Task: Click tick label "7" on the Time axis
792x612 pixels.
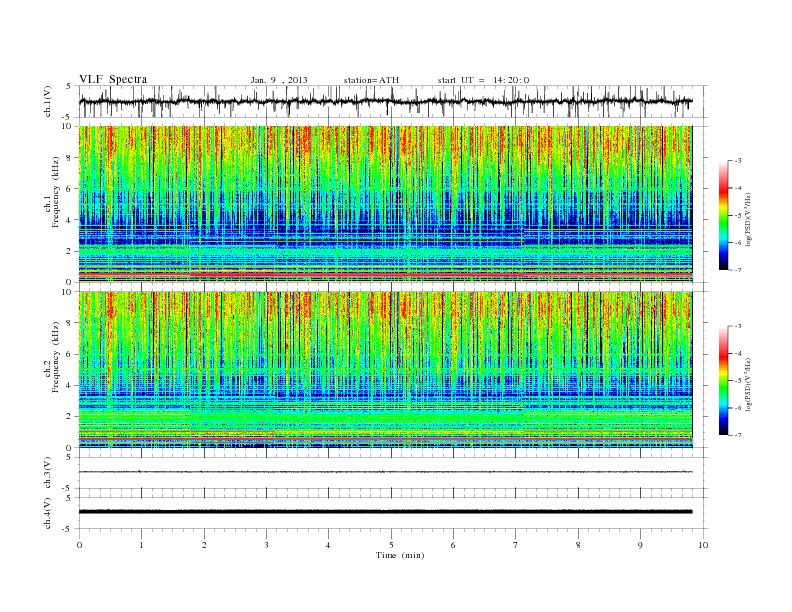Action: point(516,545)
